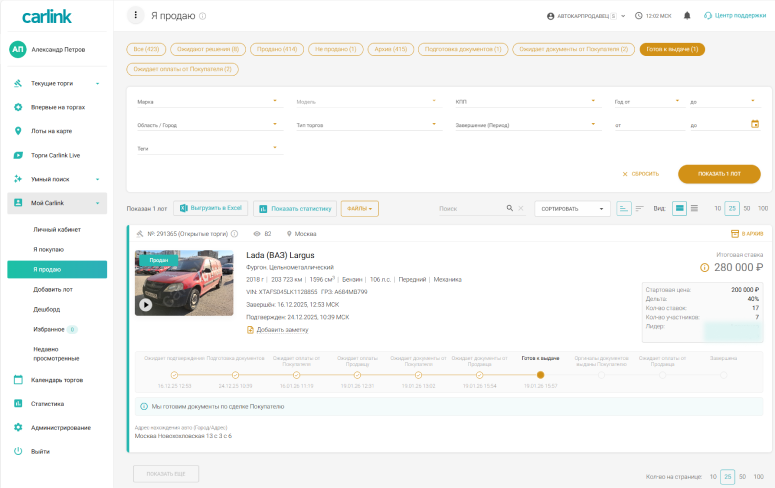
Task: Click the info icon beside 280 000 ₽
Action: [x=705, y=268]
